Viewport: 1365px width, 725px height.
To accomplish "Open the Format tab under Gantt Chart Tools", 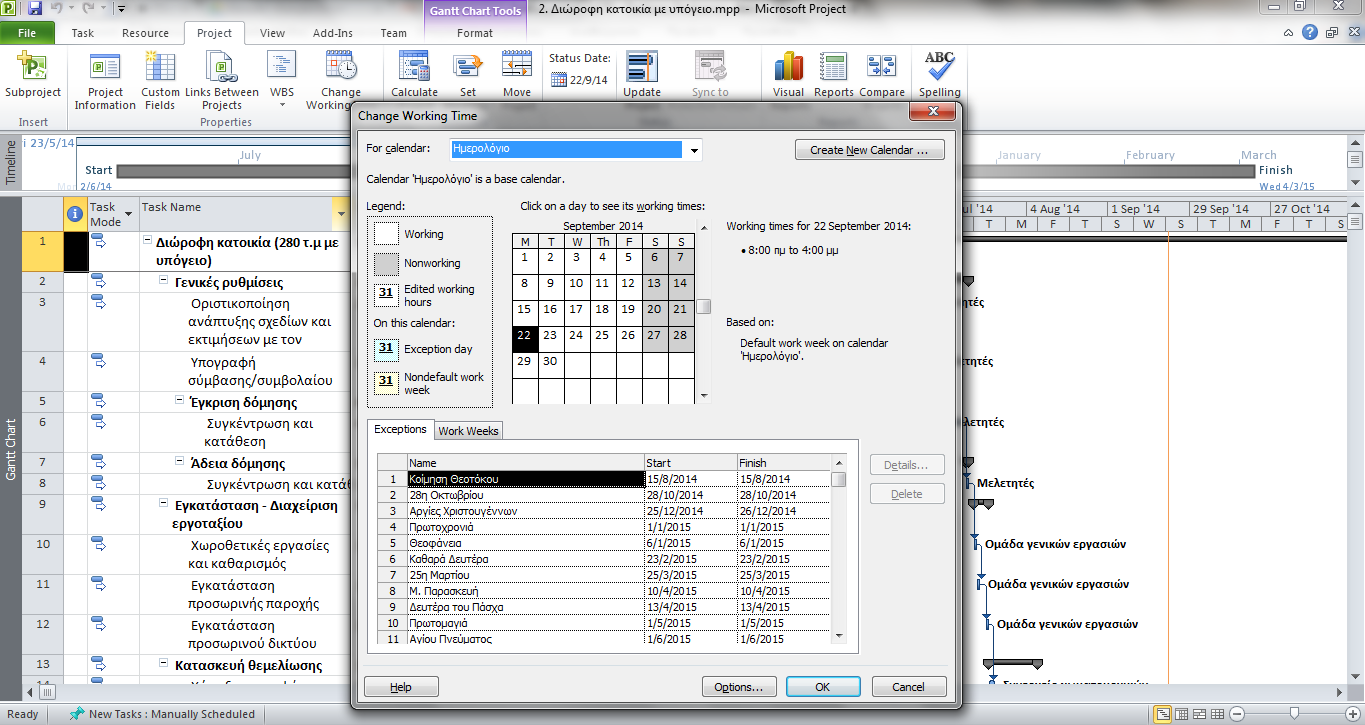I will coord(475,33).
